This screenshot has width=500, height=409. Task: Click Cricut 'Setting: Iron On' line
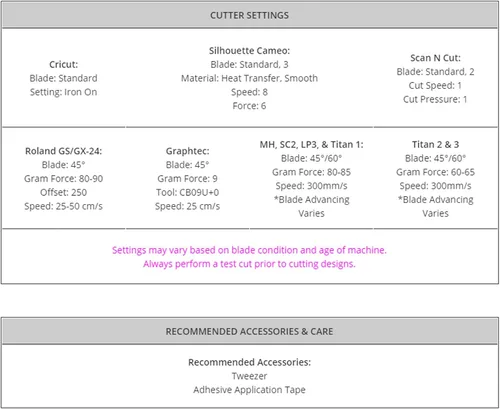point(63,92)
